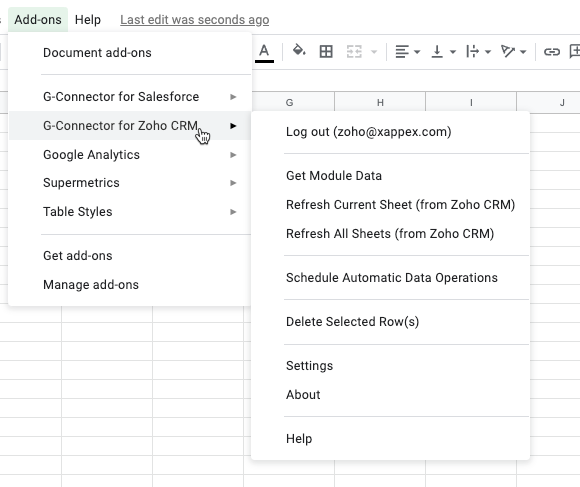This screenshot has width=580, height=487.
Task: Open Settings in Zoho submenu
Action: click(390, 366)
